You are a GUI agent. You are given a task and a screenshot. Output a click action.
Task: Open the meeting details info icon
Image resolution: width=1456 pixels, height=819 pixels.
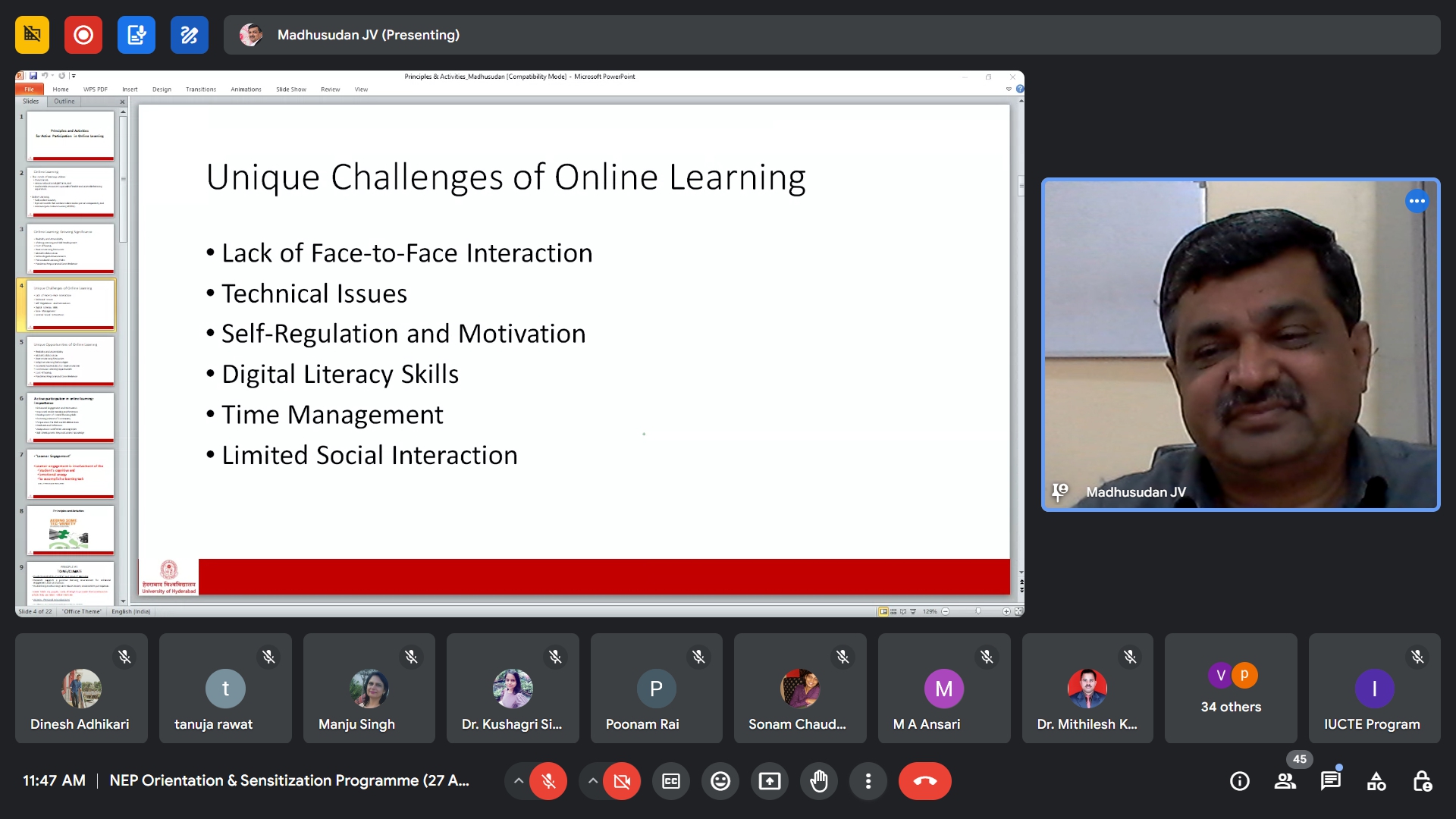(x=1240, y=781)
